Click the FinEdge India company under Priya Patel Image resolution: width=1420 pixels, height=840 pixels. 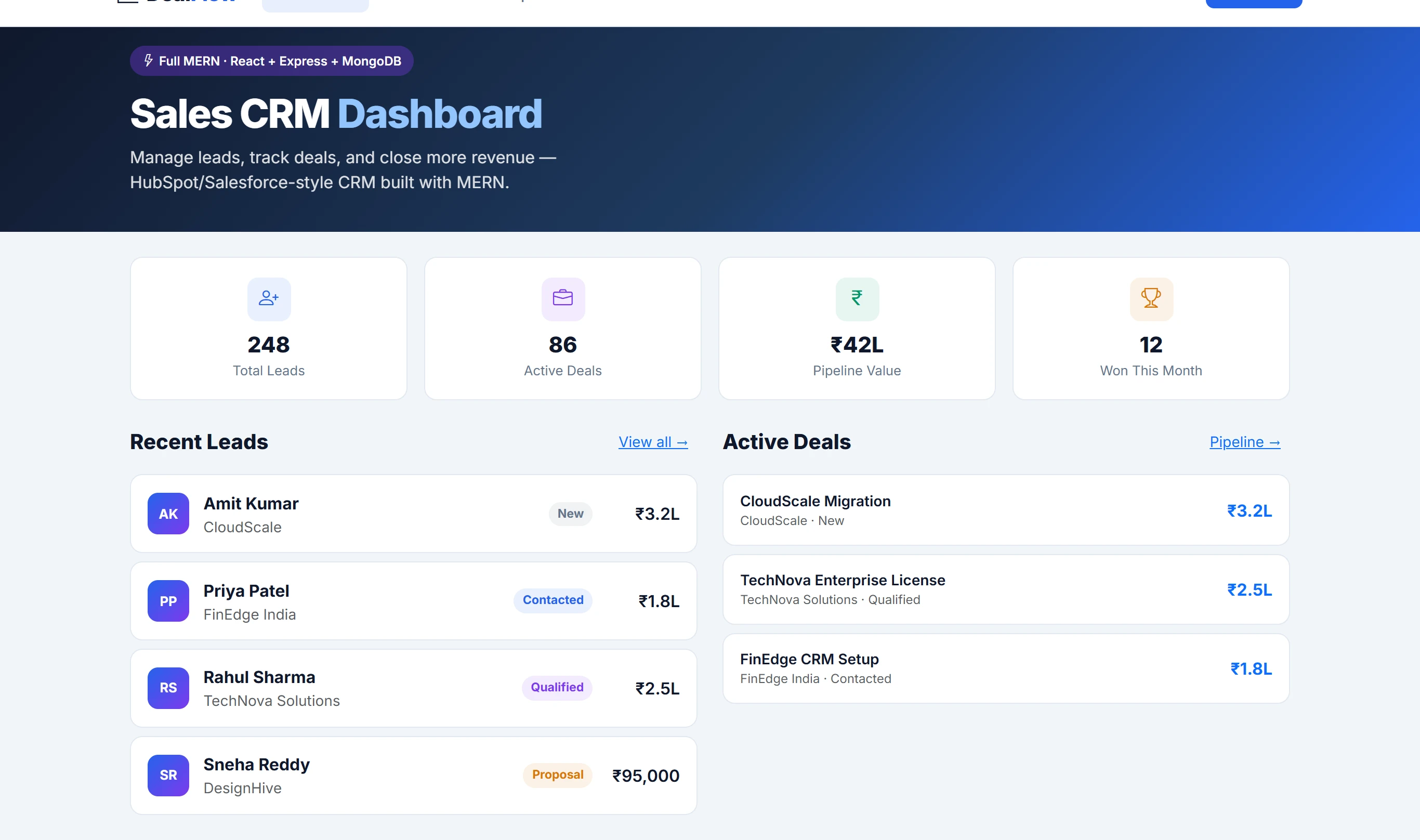click(249, 614)
